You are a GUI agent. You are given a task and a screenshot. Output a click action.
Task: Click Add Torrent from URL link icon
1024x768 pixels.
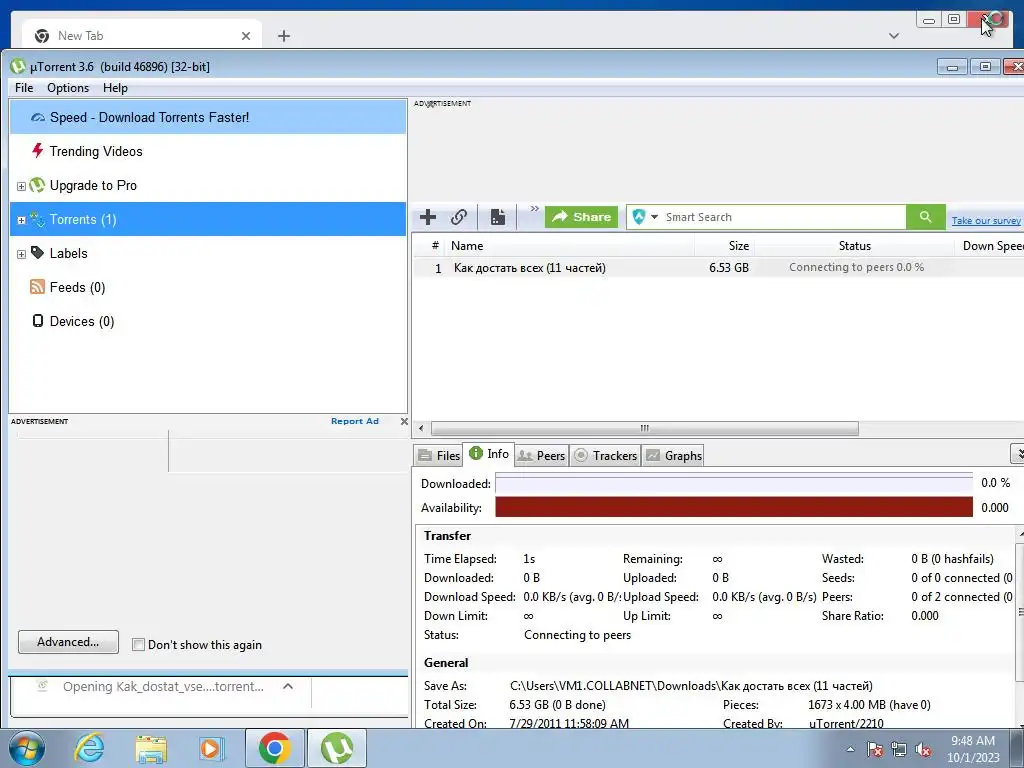pyautogui.click(x=459, y=217)
